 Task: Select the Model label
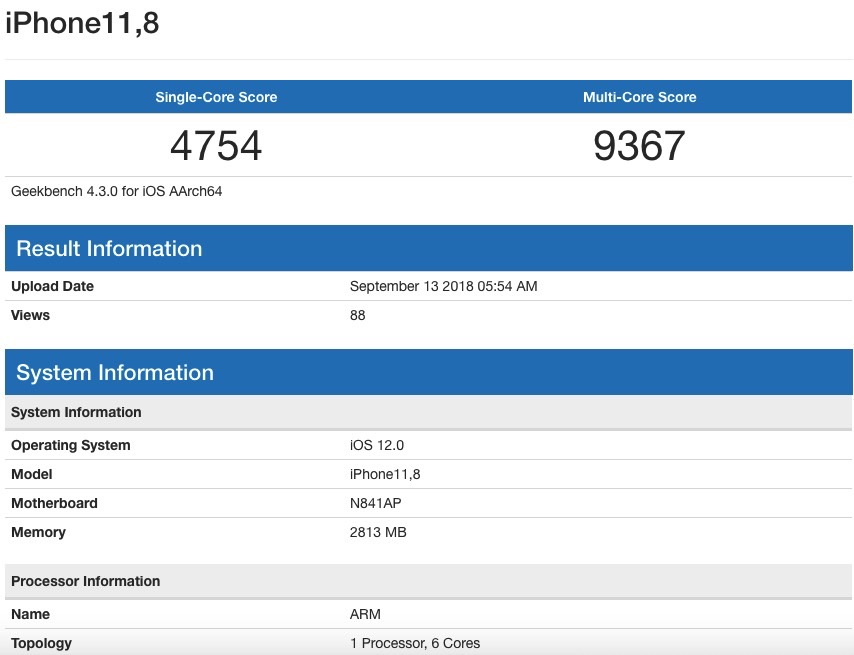pos(32,474)
